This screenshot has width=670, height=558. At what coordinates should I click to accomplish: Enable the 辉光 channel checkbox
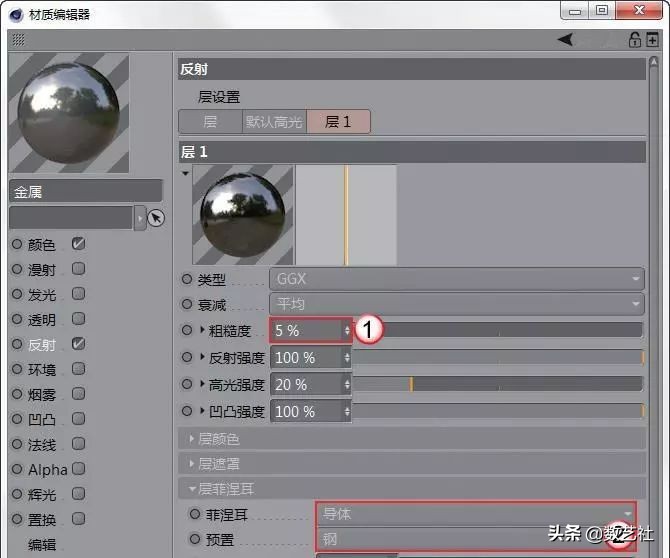79,493
